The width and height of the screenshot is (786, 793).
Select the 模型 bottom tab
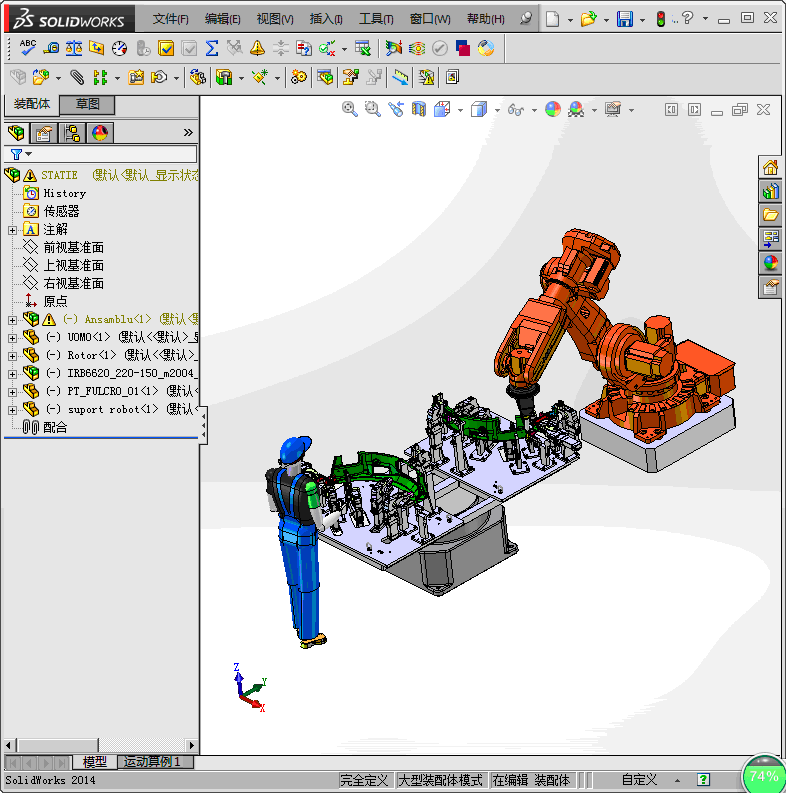pos(95,762)
